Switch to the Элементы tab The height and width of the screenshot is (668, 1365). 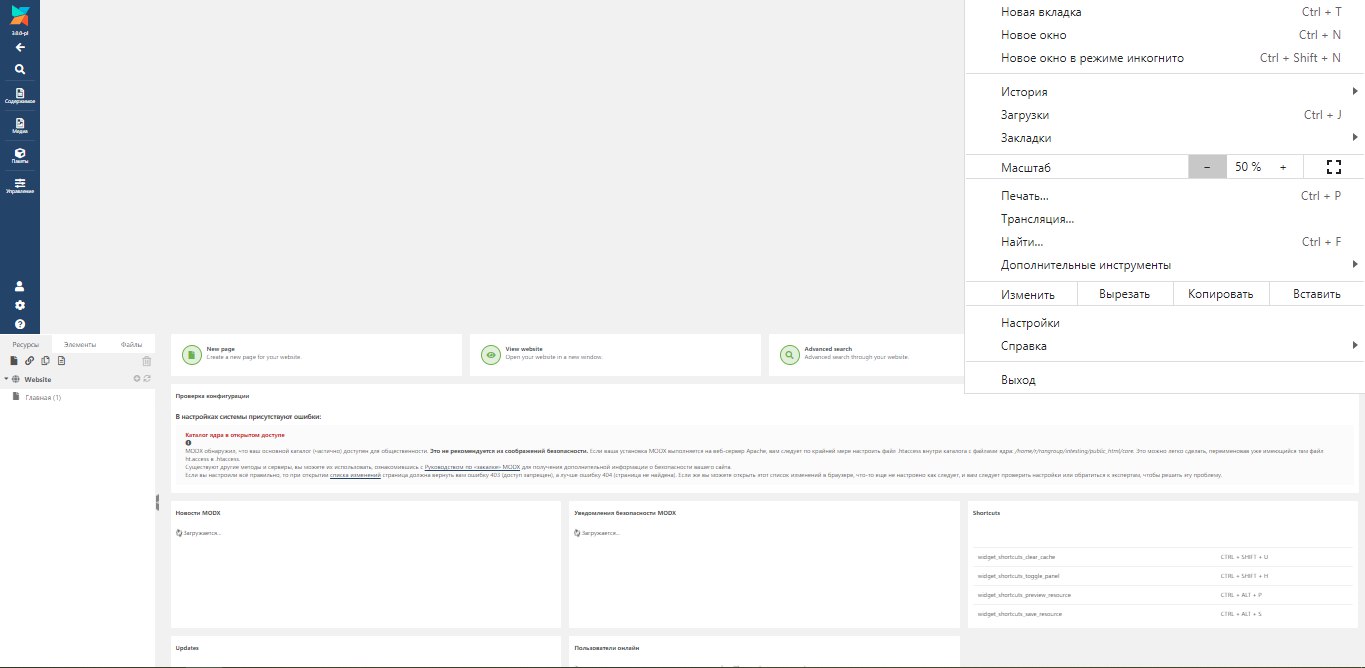80,344
